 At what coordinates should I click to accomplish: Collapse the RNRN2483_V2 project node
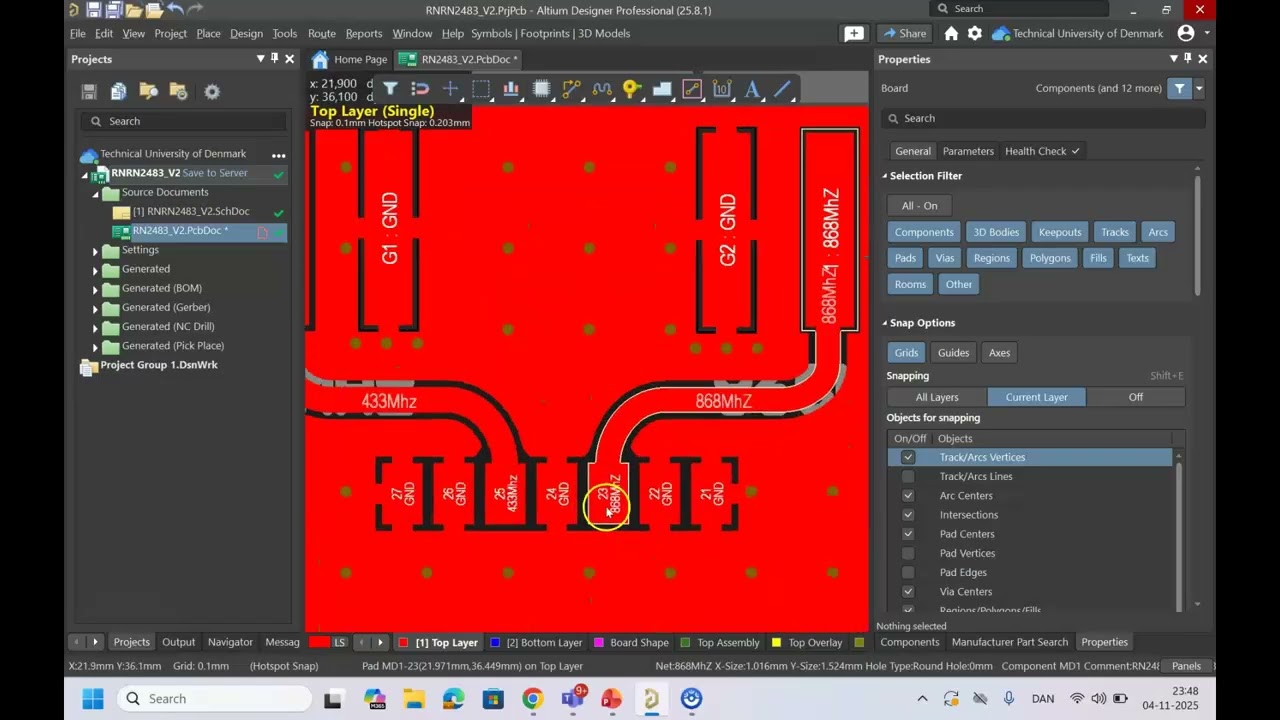coord(85,174)
